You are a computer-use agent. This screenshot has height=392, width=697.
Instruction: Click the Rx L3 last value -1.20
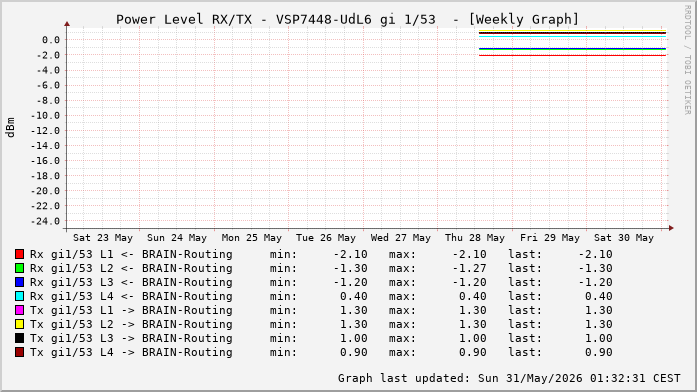(595, 282)
